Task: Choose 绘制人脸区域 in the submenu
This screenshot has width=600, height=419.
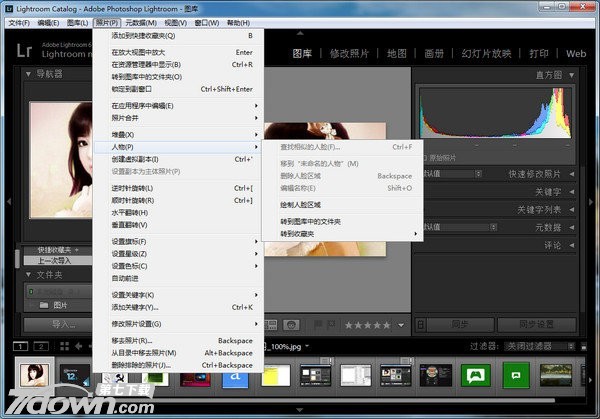Action: [312, 205]
